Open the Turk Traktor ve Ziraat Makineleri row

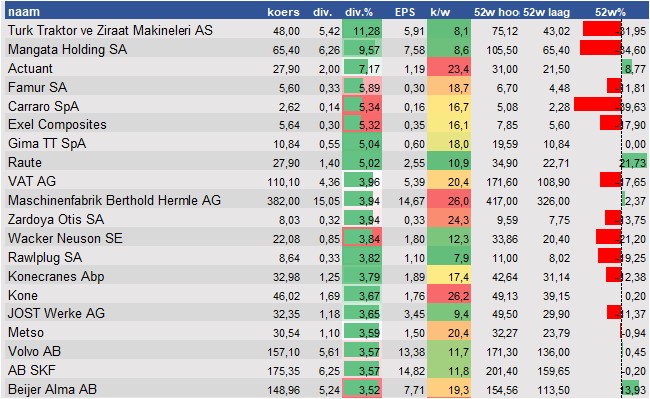coord(325,30)
